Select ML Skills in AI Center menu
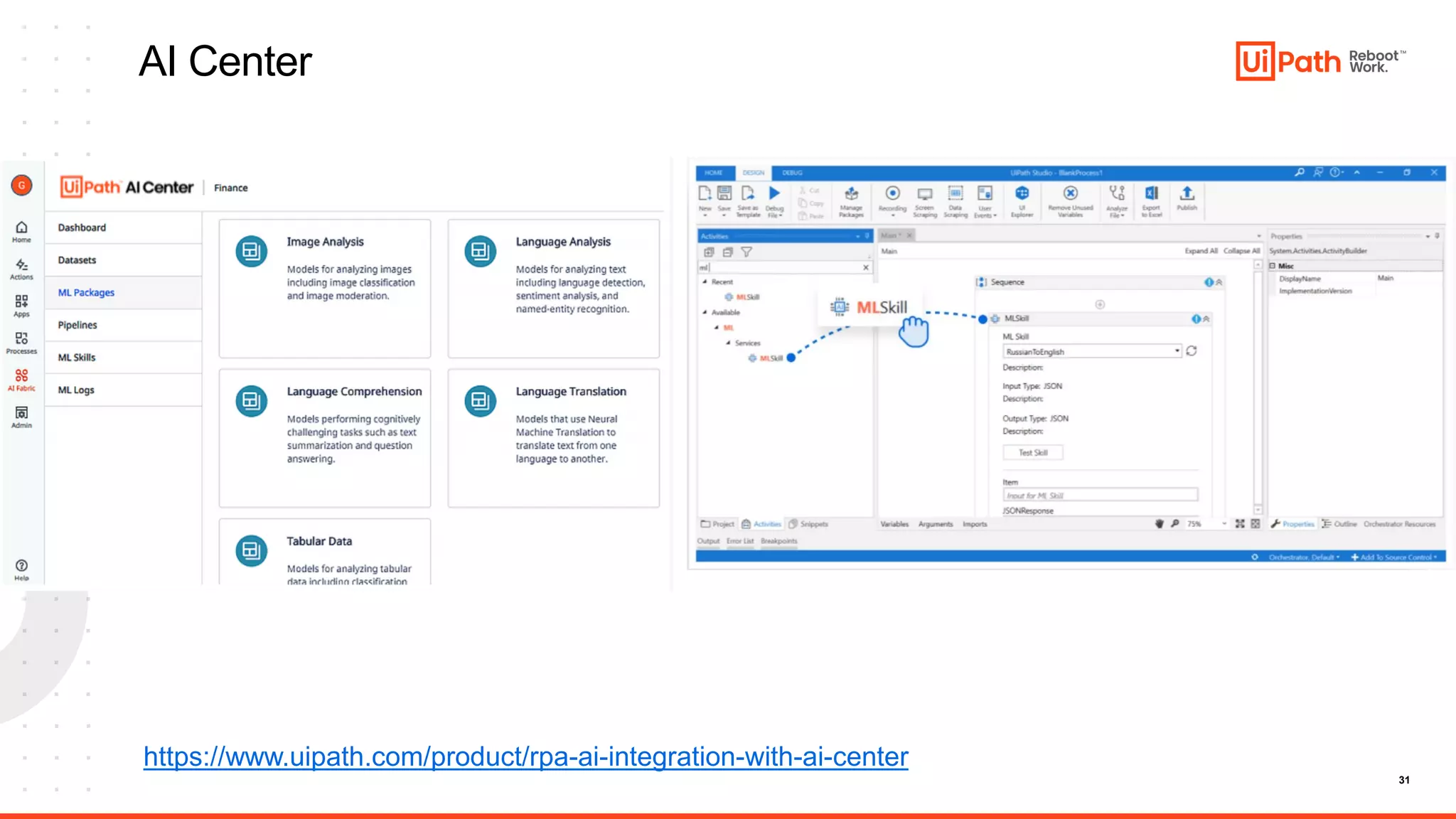 (124, 358)
